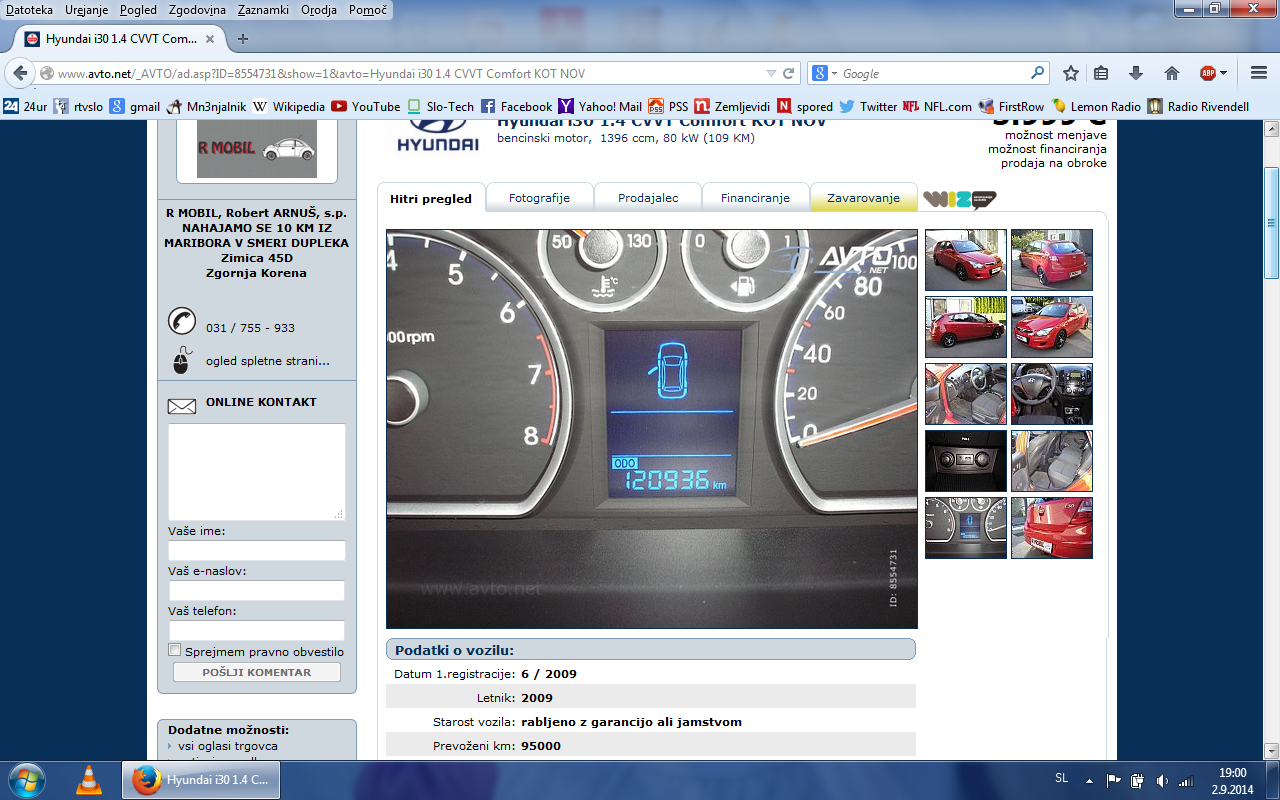Click the WIZ logo tab
1280x800 pixels.
959,198
